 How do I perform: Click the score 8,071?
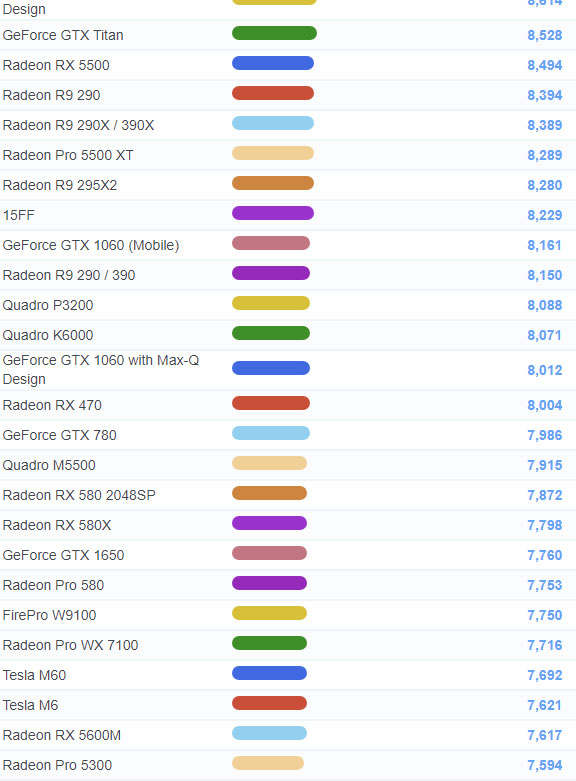point(545,335)
